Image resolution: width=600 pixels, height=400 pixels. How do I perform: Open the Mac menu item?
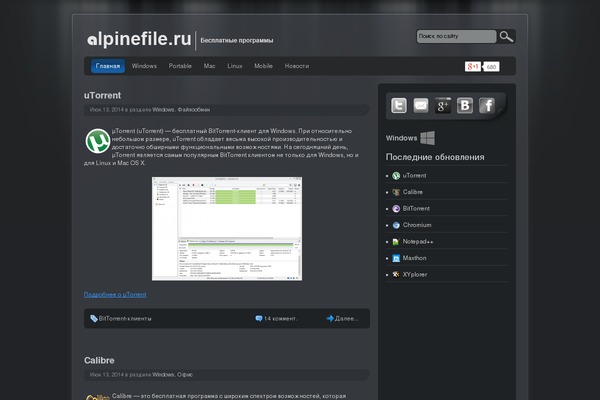209,66
